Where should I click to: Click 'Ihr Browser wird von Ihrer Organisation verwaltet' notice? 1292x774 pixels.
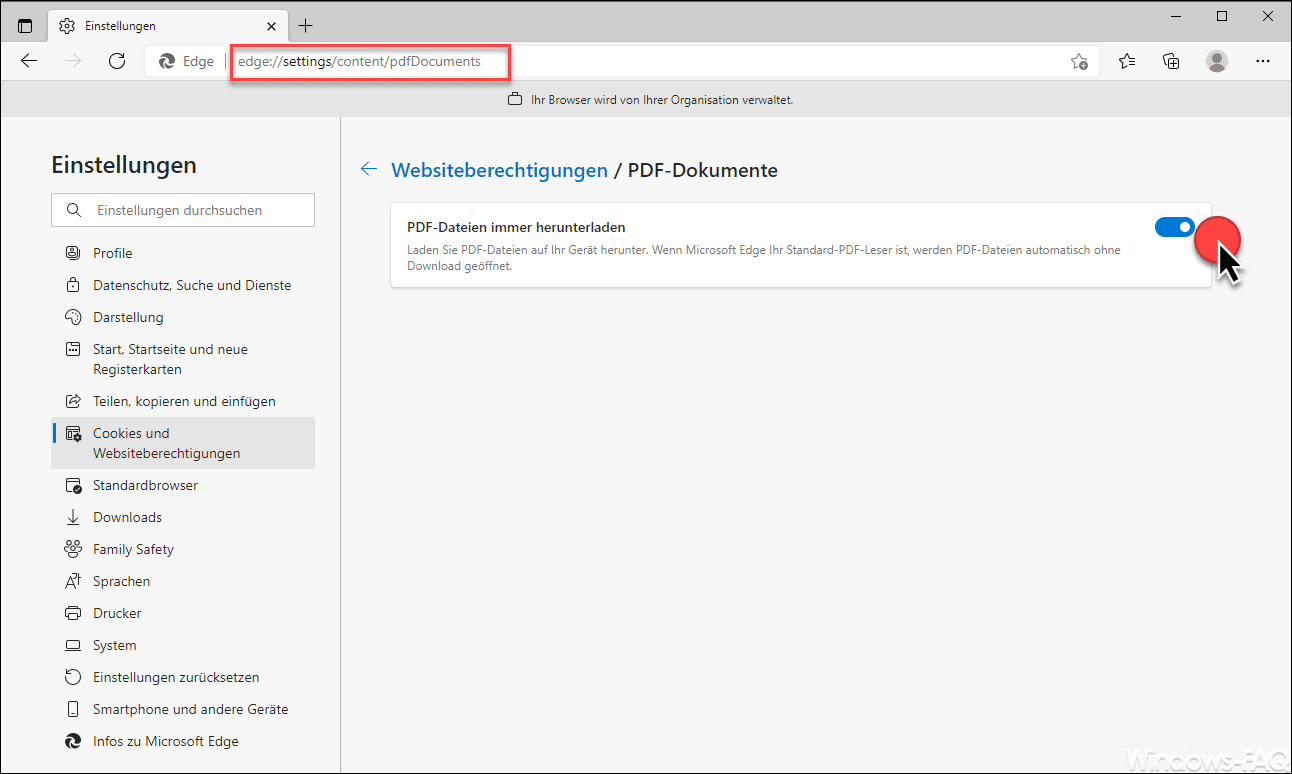tap(661, 100)
